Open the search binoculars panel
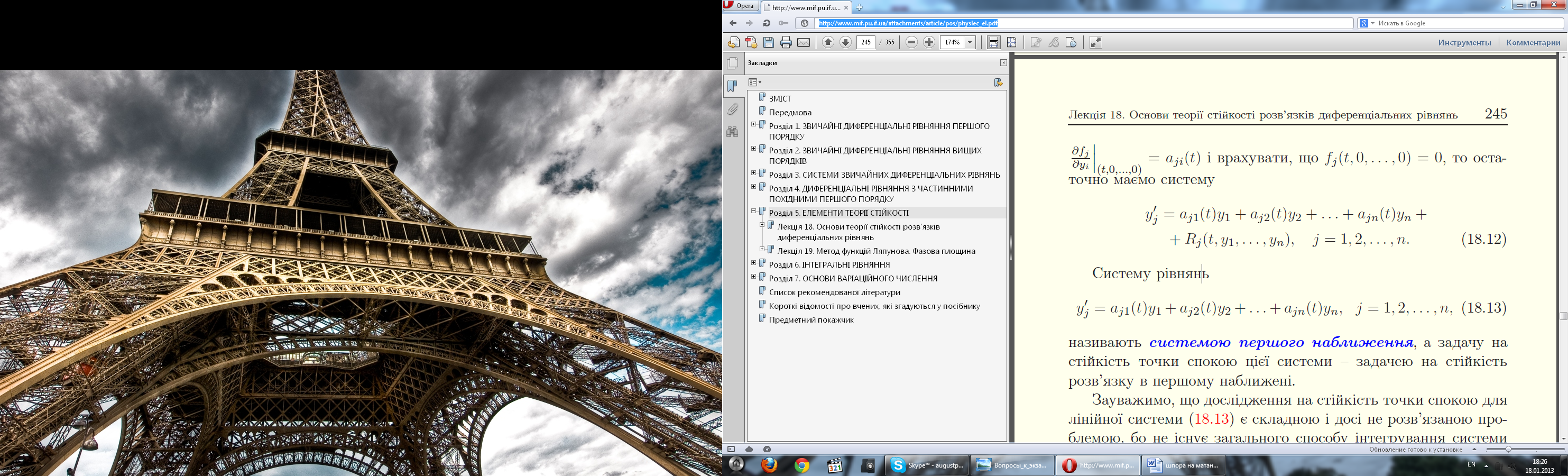 (733, 132)
